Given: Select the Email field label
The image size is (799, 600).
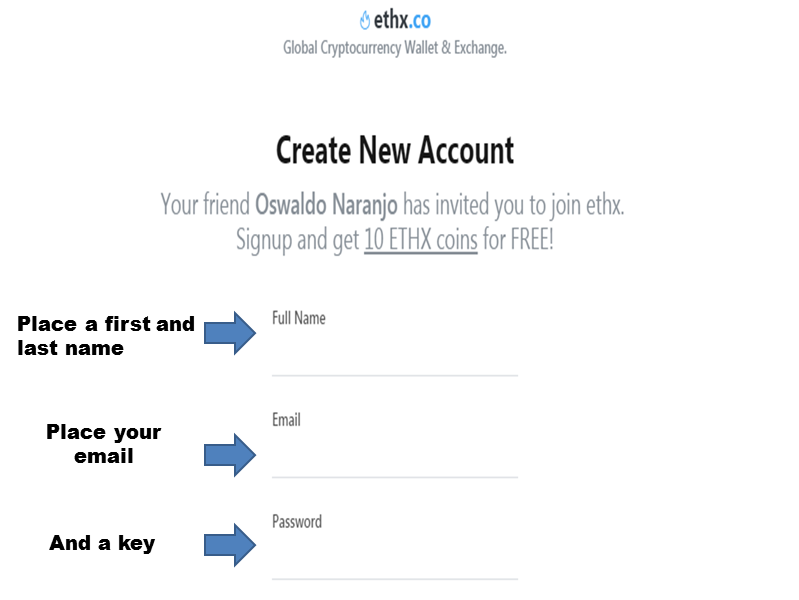Looking at the screenshot, I should 286,420.
